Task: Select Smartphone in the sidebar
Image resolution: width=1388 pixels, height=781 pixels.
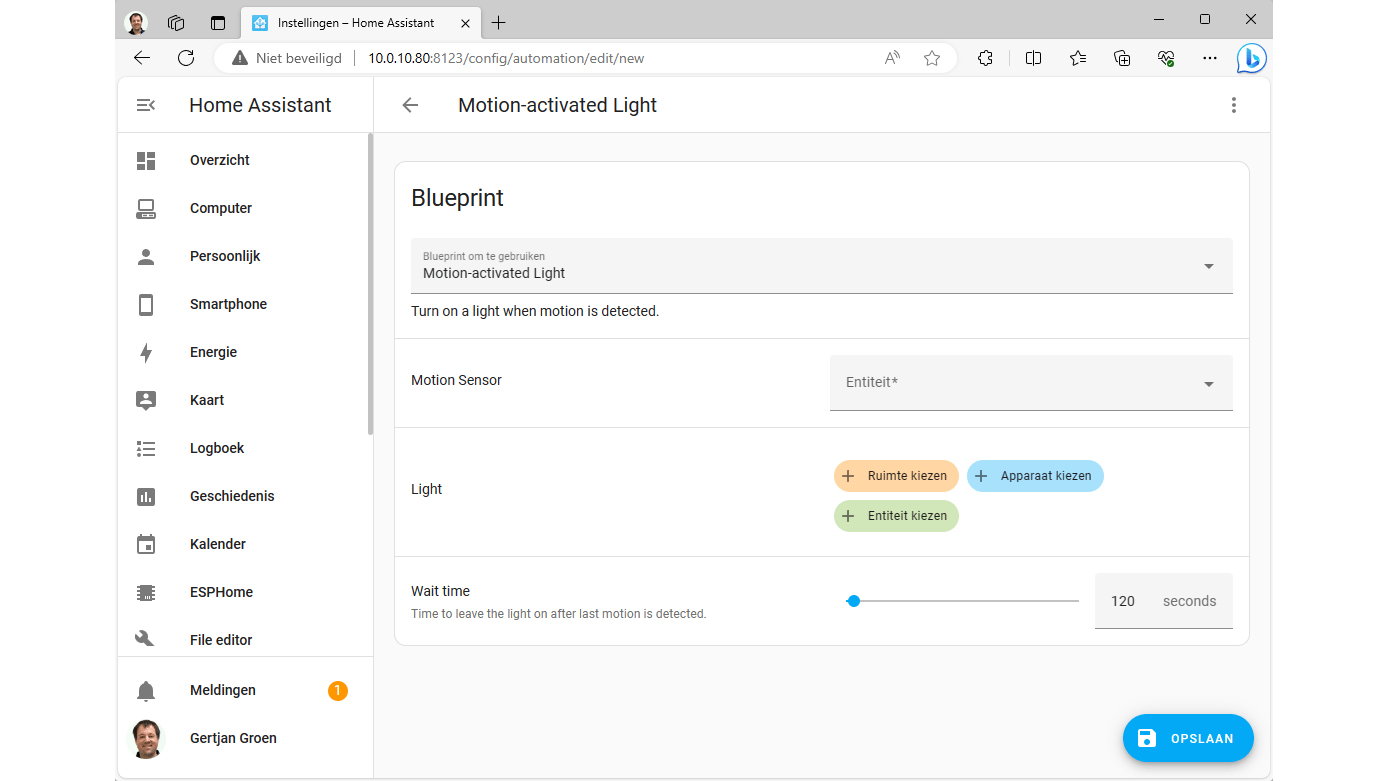Action: (x=228, y=304)
